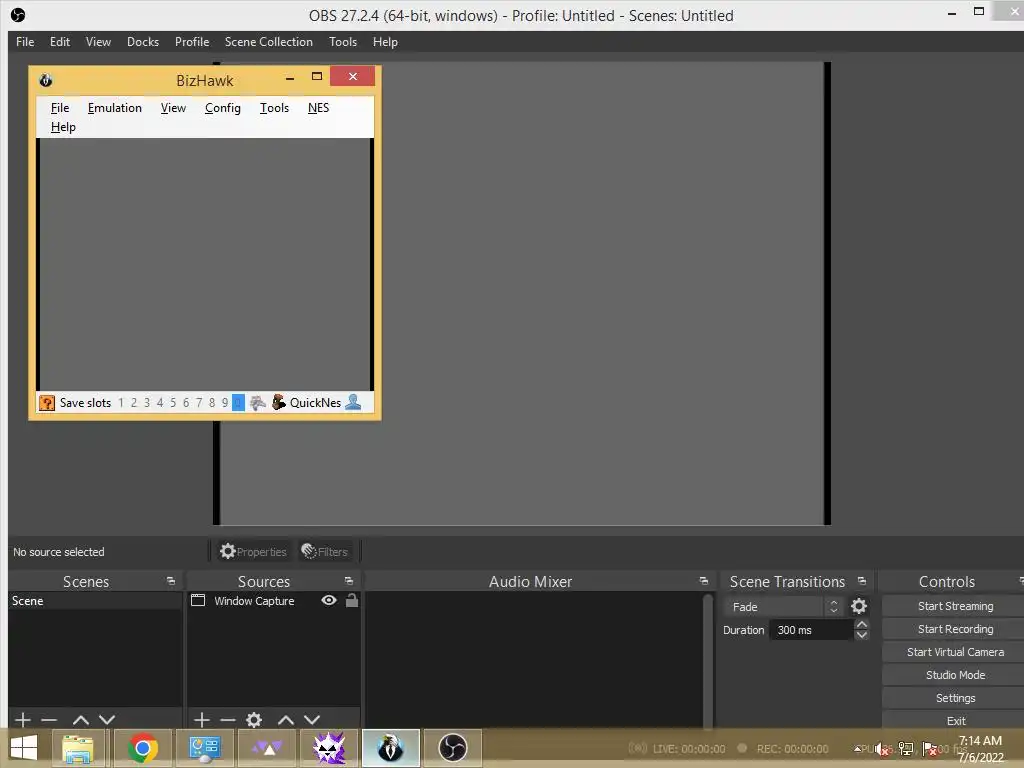The height and width of the screenshot is (768, 1024).
Task: Move scene down arrow
Action: click(x=107, y=720)
